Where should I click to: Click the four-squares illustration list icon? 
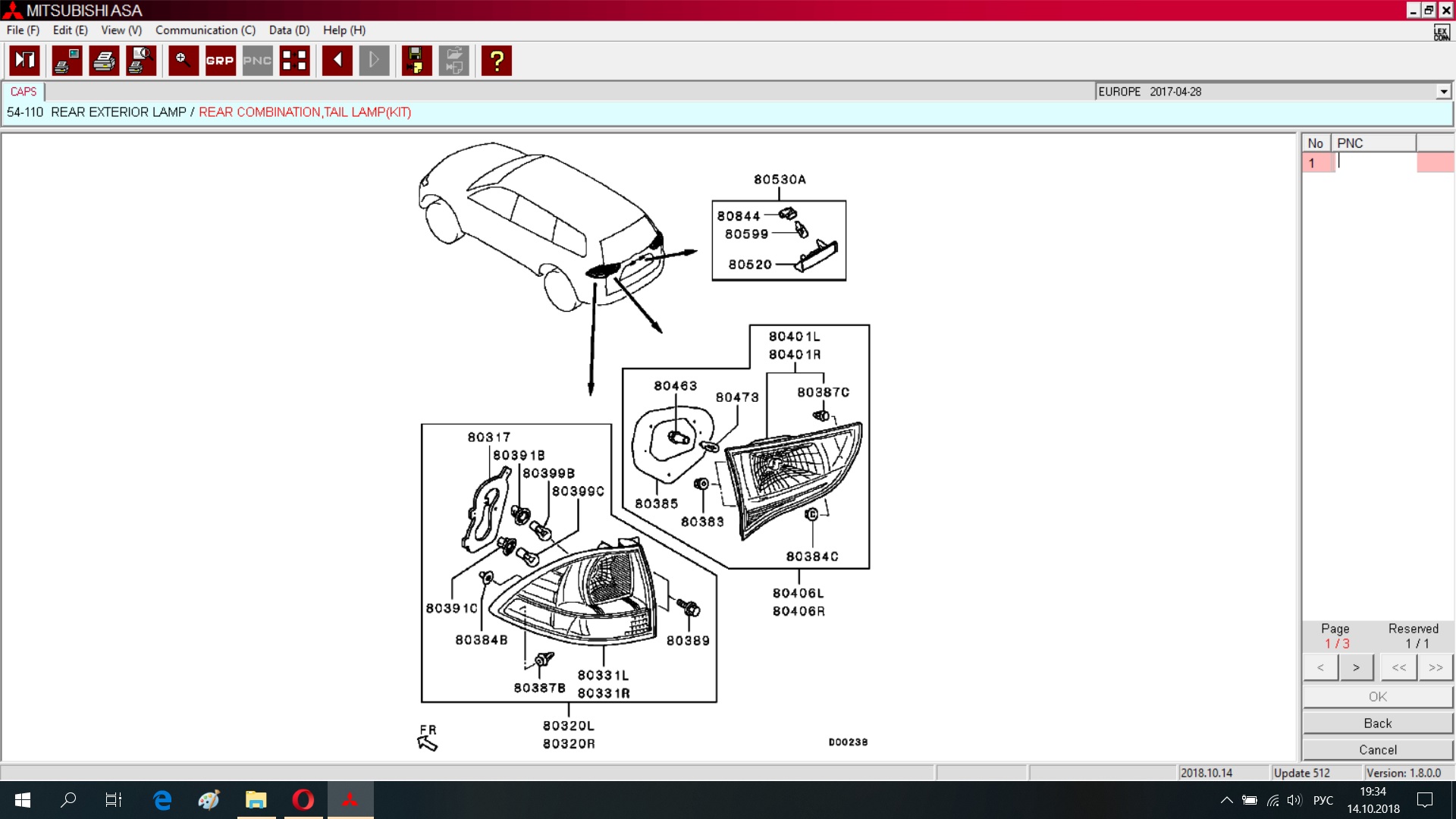(x=294, y=61)
